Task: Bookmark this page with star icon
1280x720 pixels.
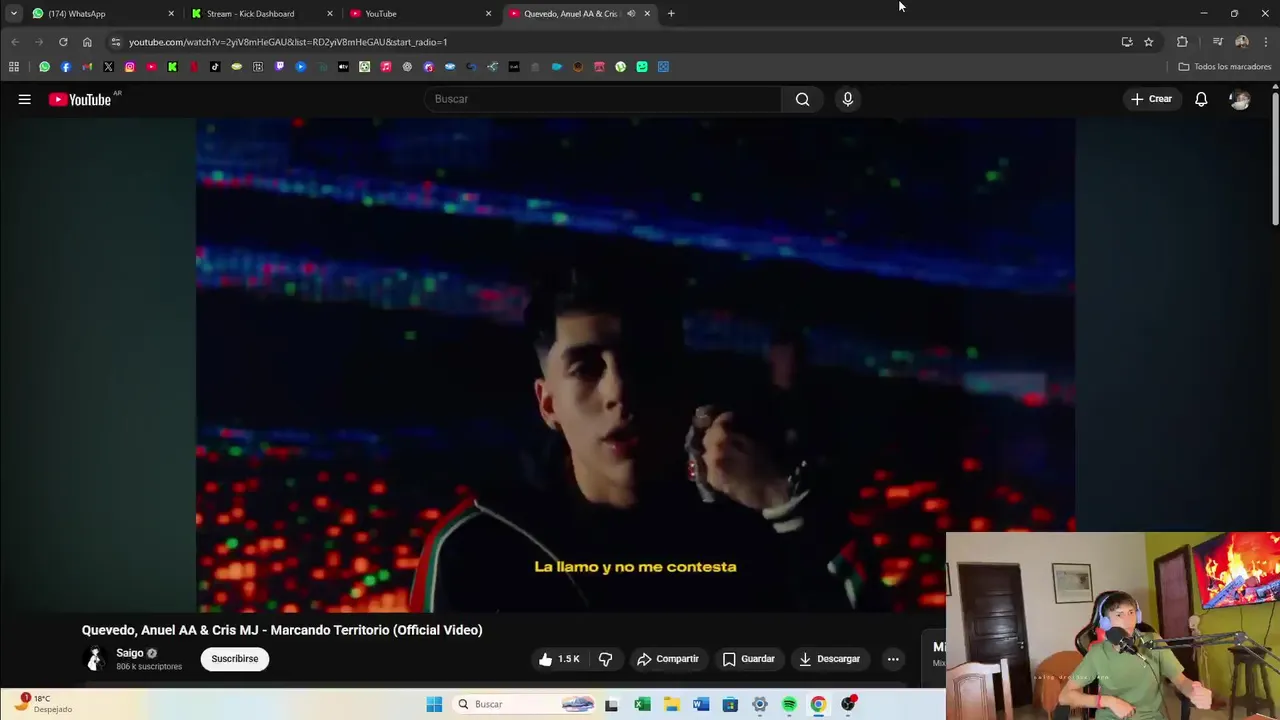Action: (1148, 42)
